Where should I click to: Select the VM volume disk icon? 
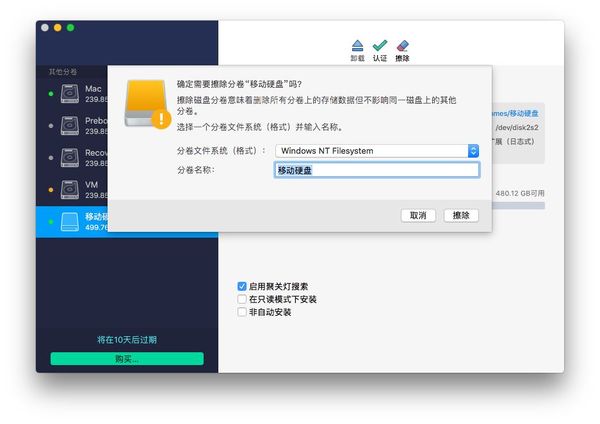coord(70,190)
